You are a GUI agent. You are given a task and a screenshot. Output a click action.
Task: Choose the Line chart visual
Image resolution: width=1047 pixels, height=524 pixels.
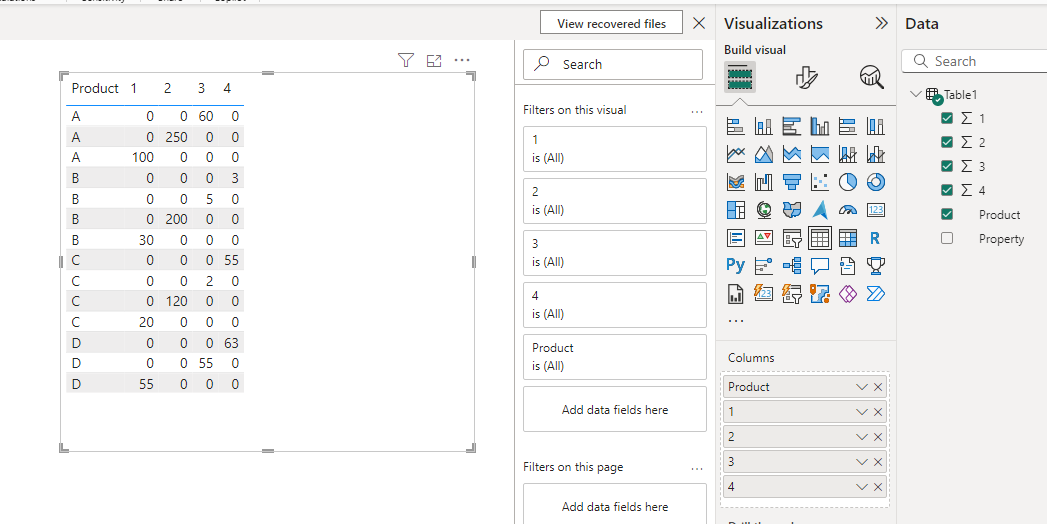(x=736, y=154)
